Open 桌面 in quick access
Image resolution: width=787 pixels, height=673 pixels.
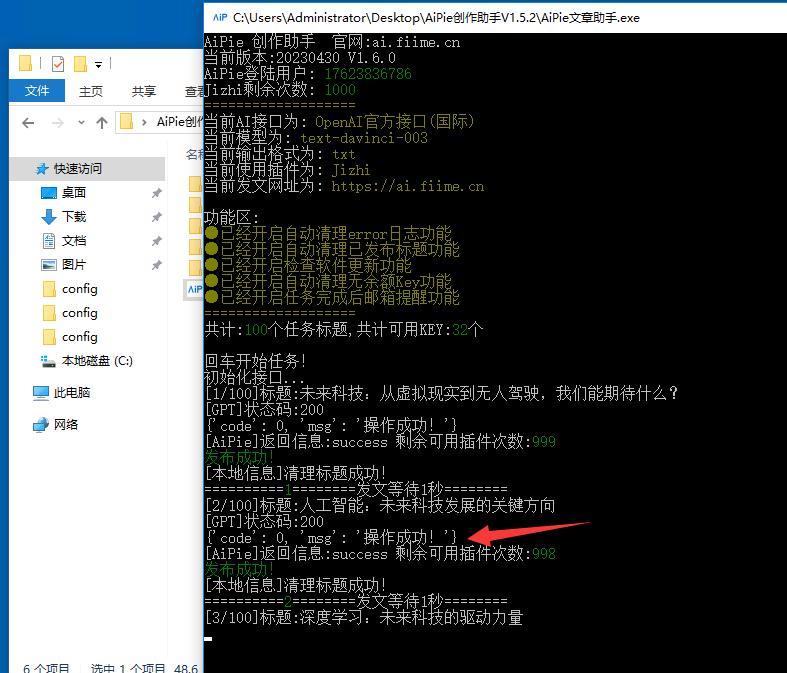(74, 193)
